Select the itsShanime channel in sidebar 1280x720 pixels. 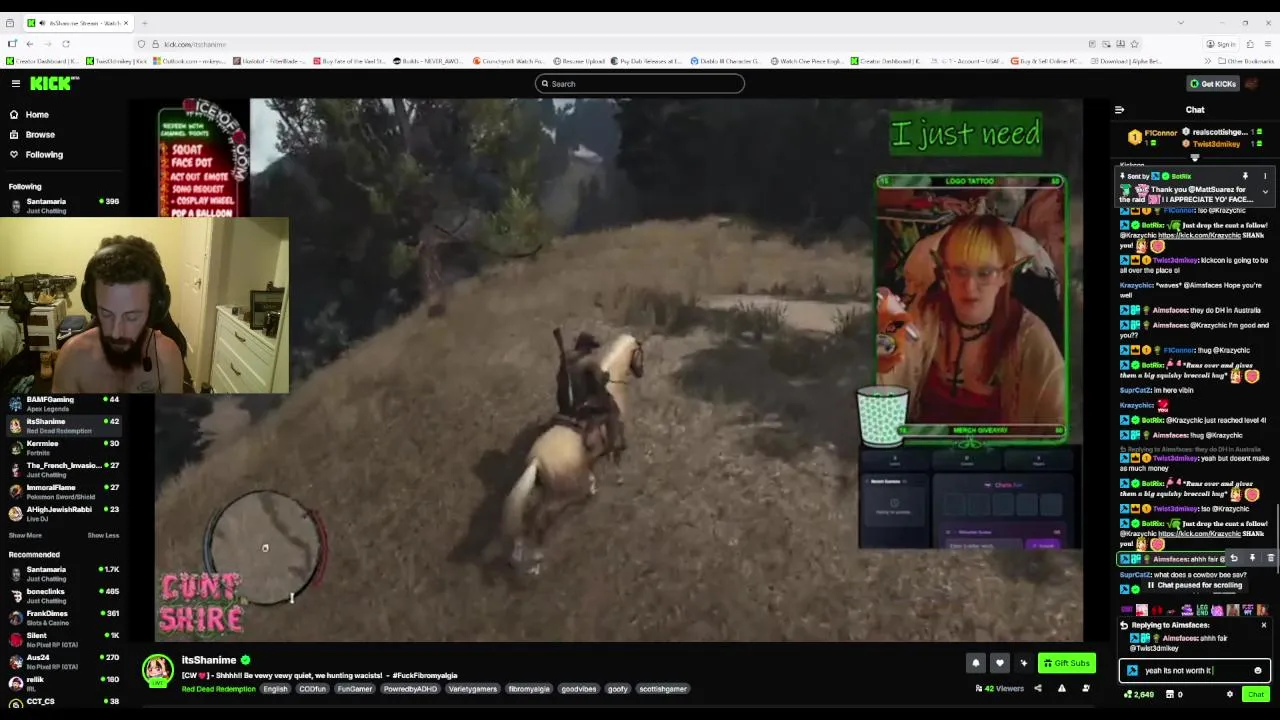64,426
